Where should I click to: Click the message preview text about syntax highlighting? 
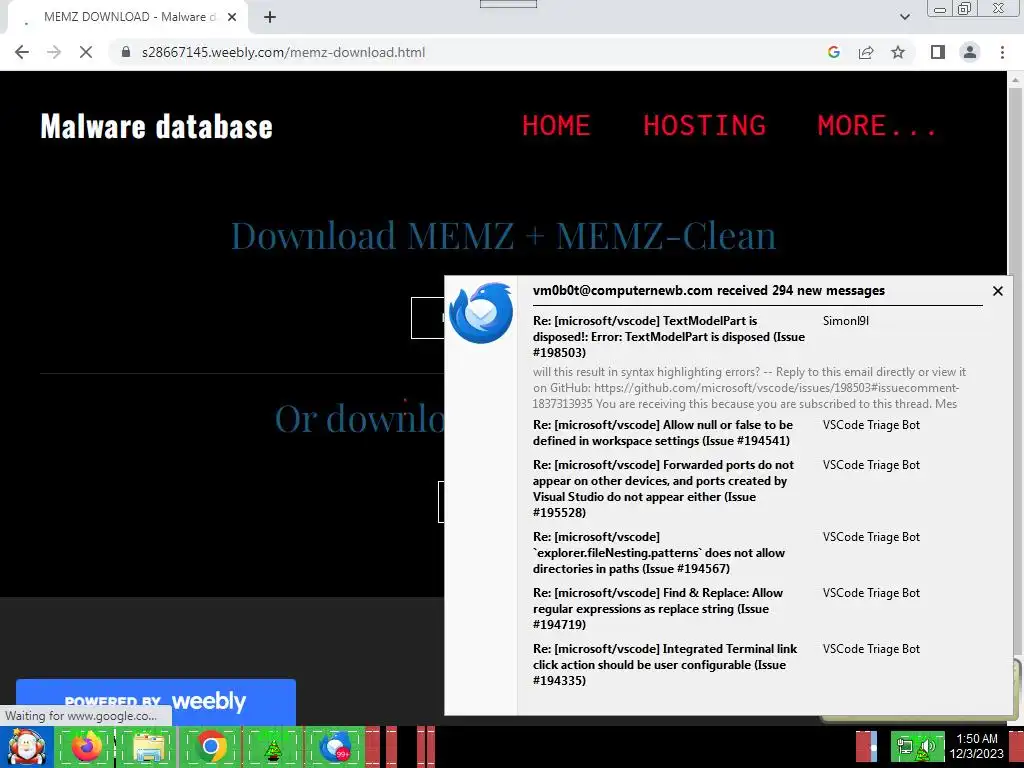(x=749, y=388)
